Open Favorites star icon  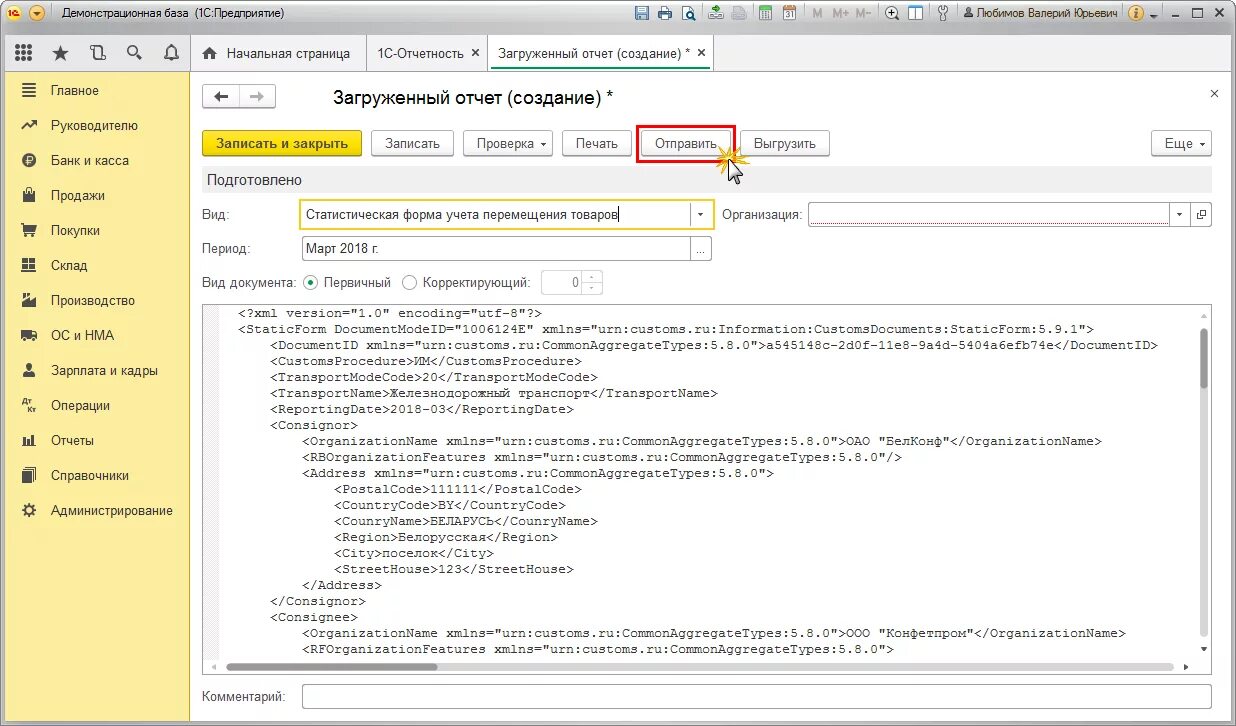click(x=60, y=53)
